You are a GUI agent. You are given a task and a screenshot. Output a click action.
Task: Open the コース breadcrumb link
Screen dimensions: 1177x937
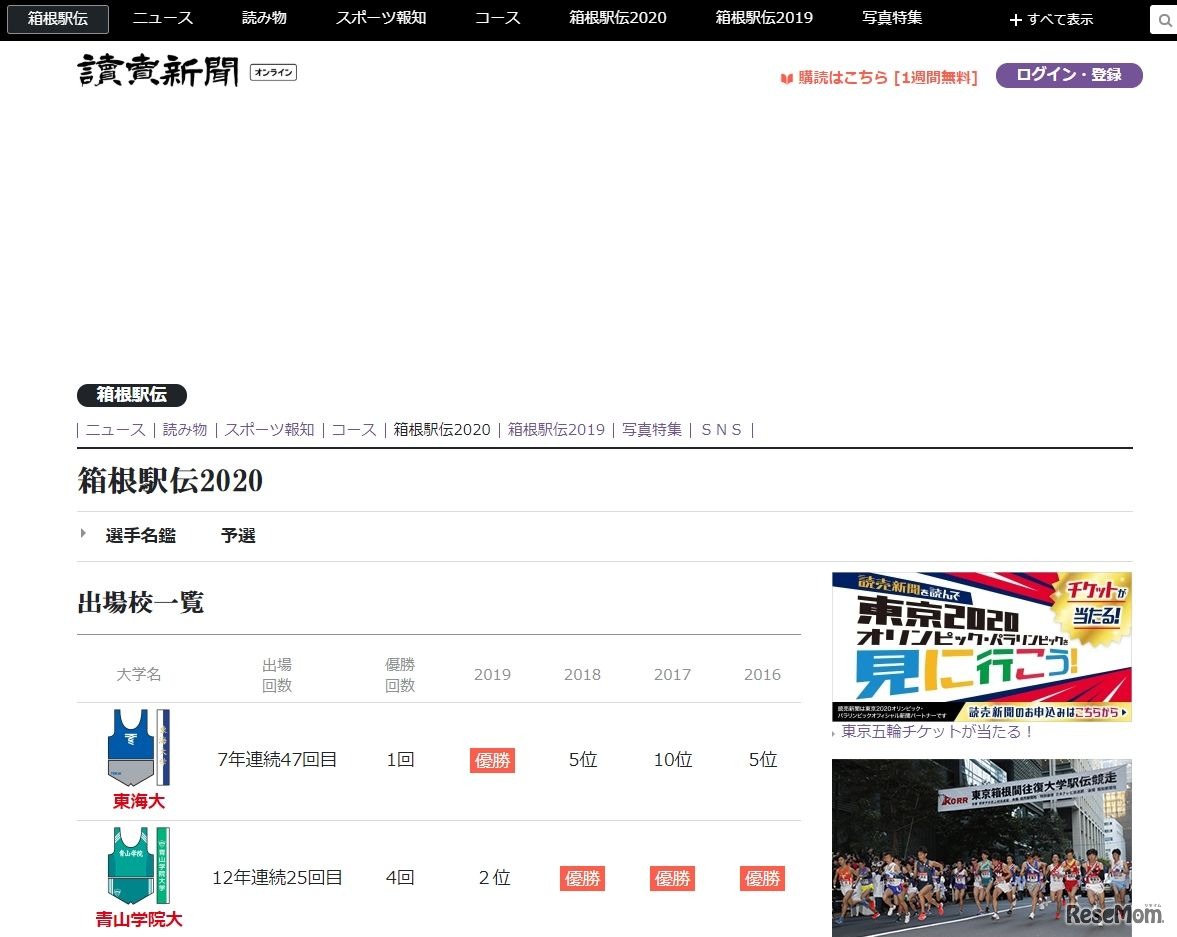[x=354, y=429]
